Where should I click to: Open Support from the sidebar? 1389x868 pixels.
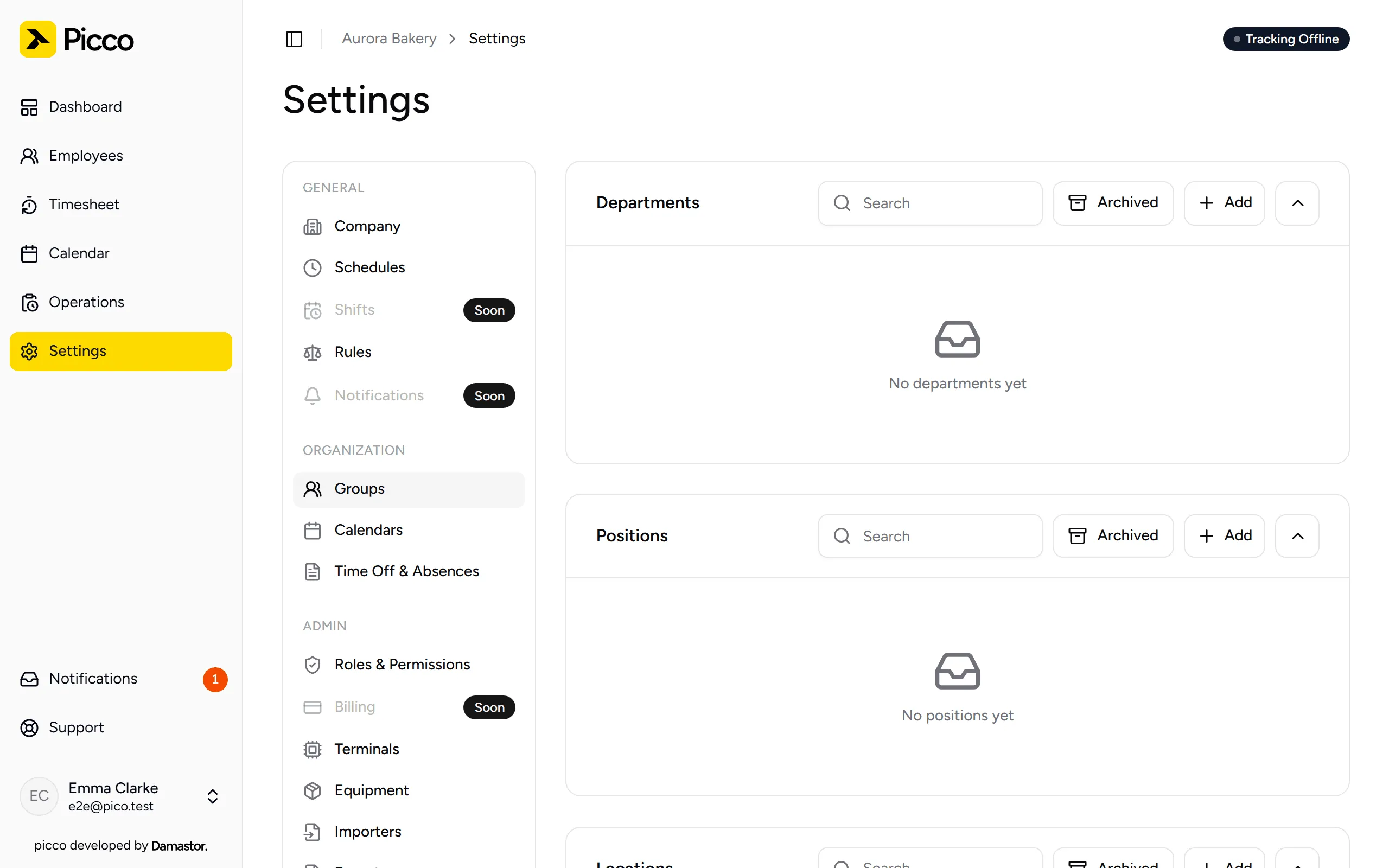pyautogui.click(x=121, y=727)
